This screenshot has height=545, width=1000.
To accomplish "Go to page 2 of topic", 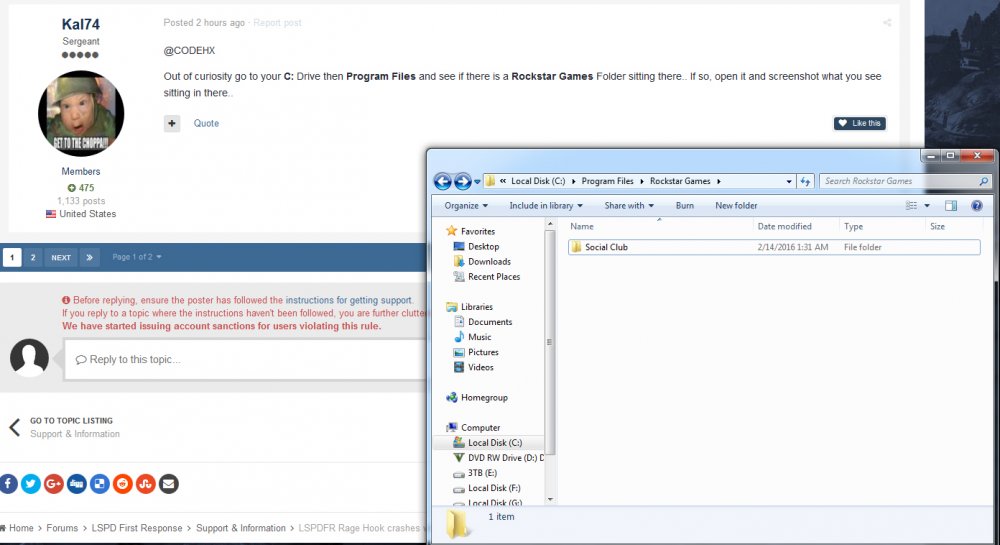I will (x=33, y=258).
